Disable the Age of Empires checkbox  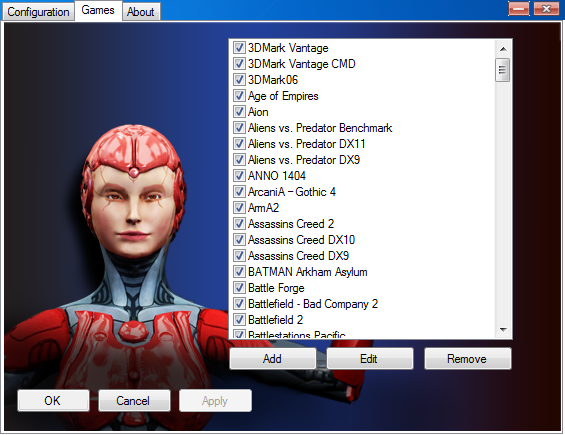point(239,96)
